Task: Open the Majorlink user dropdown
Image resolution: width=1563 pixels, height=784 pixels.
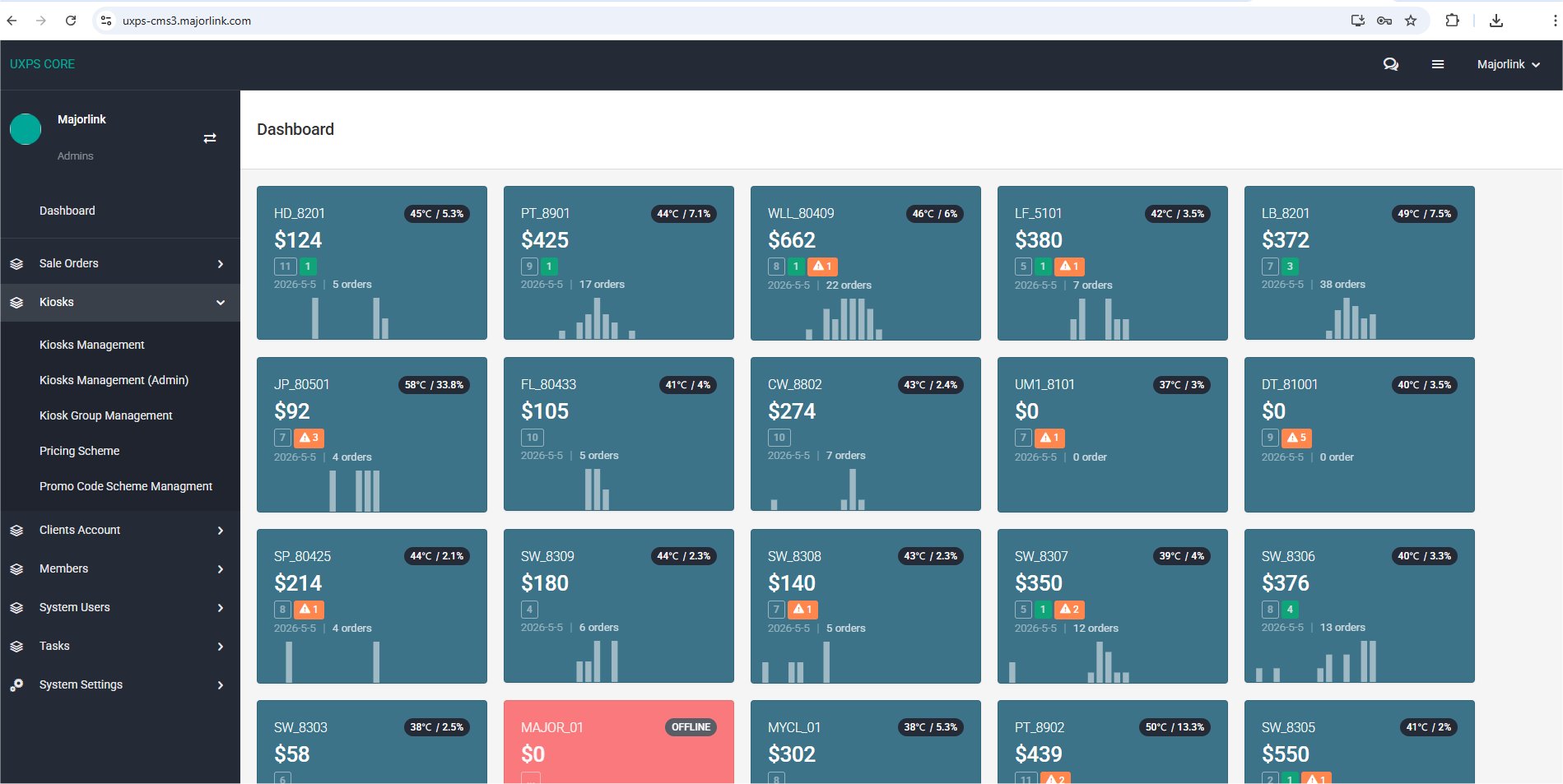Action: (x=1508, y=64)
